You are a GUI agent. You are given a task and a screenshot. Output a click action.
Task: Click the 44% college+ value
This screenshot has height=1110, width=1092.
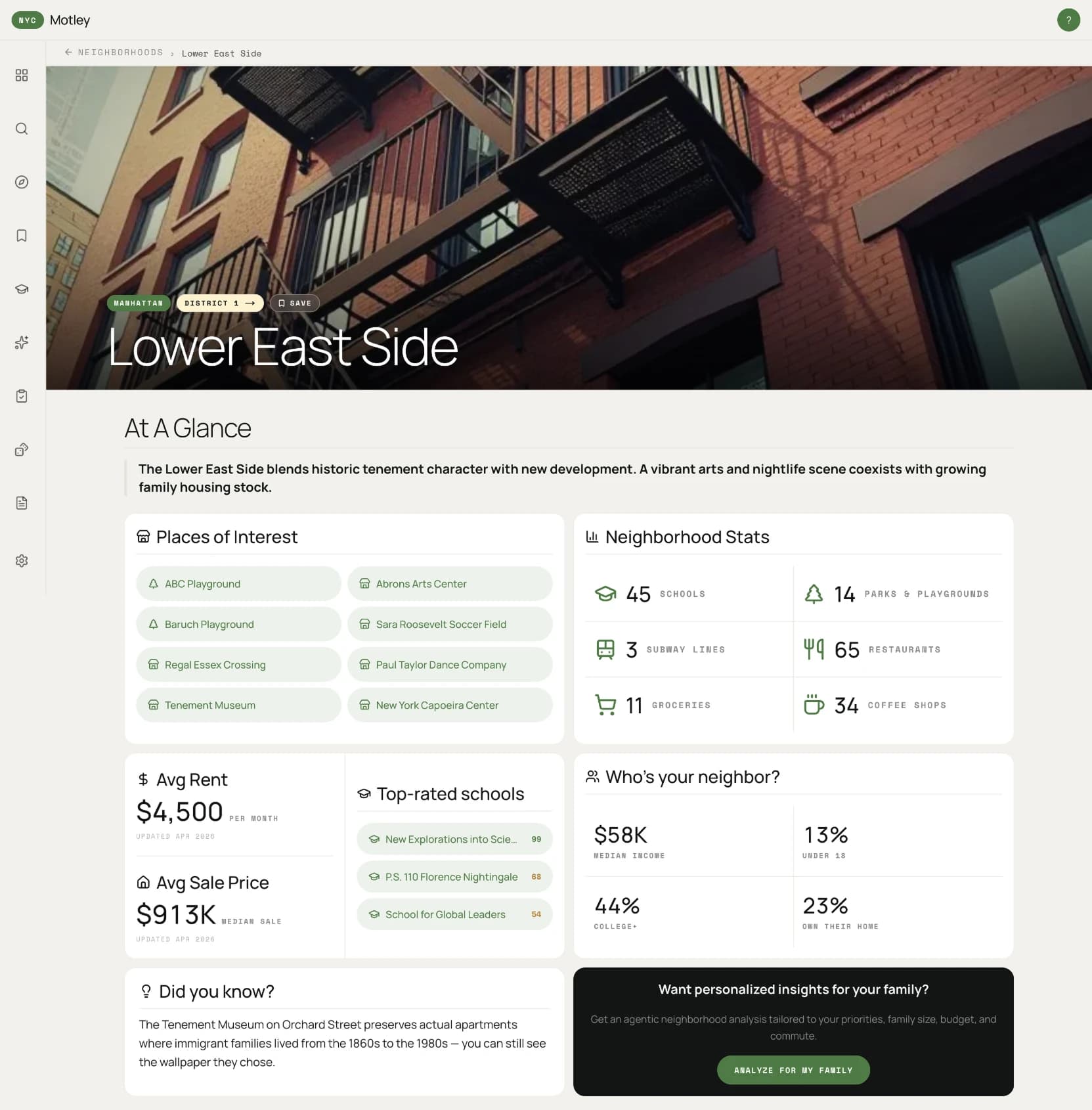tap(617, 906)
